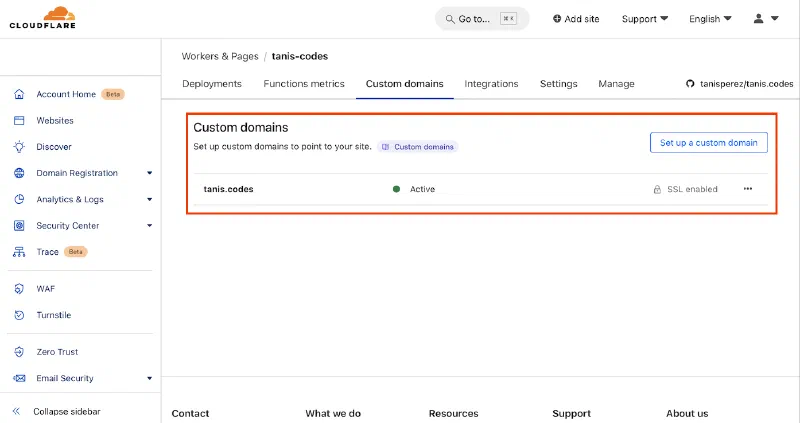Click the Go to... search field
Viewport: 800px width, 423px height.
tap(482, 19)
